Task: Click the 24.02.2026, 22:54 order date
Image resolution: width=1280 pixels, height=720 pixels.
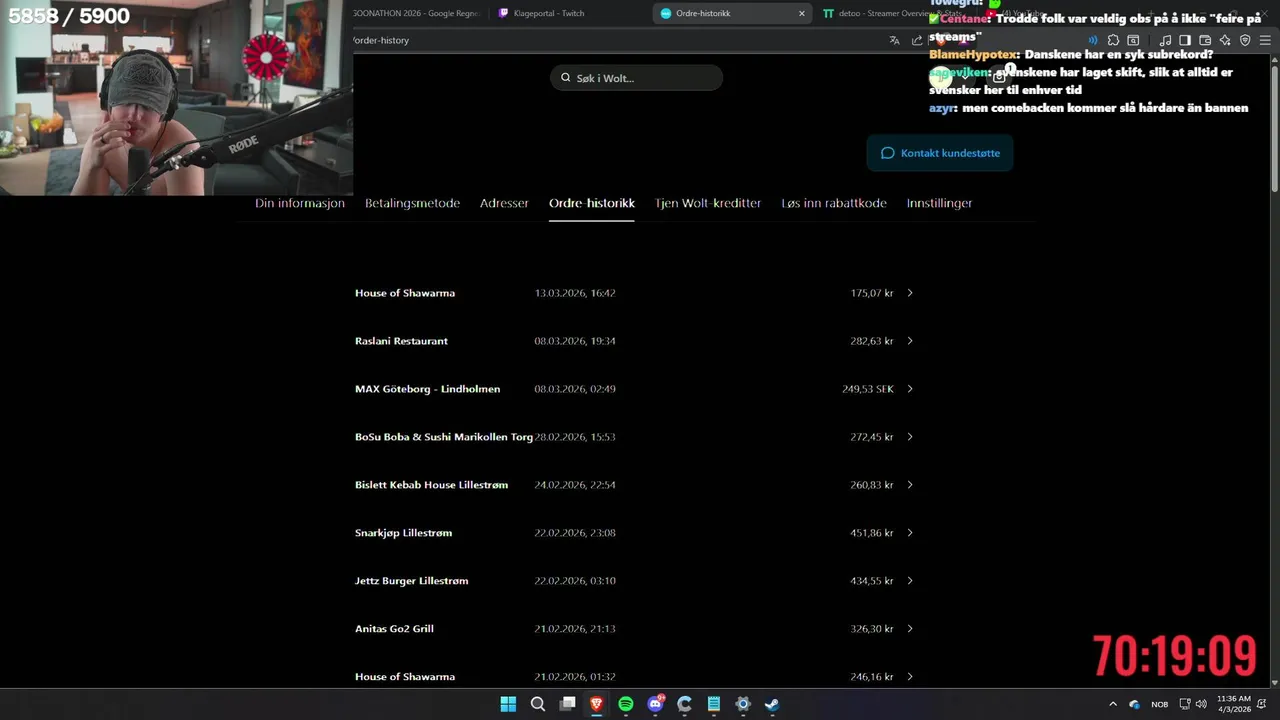Action: [575, 485]
